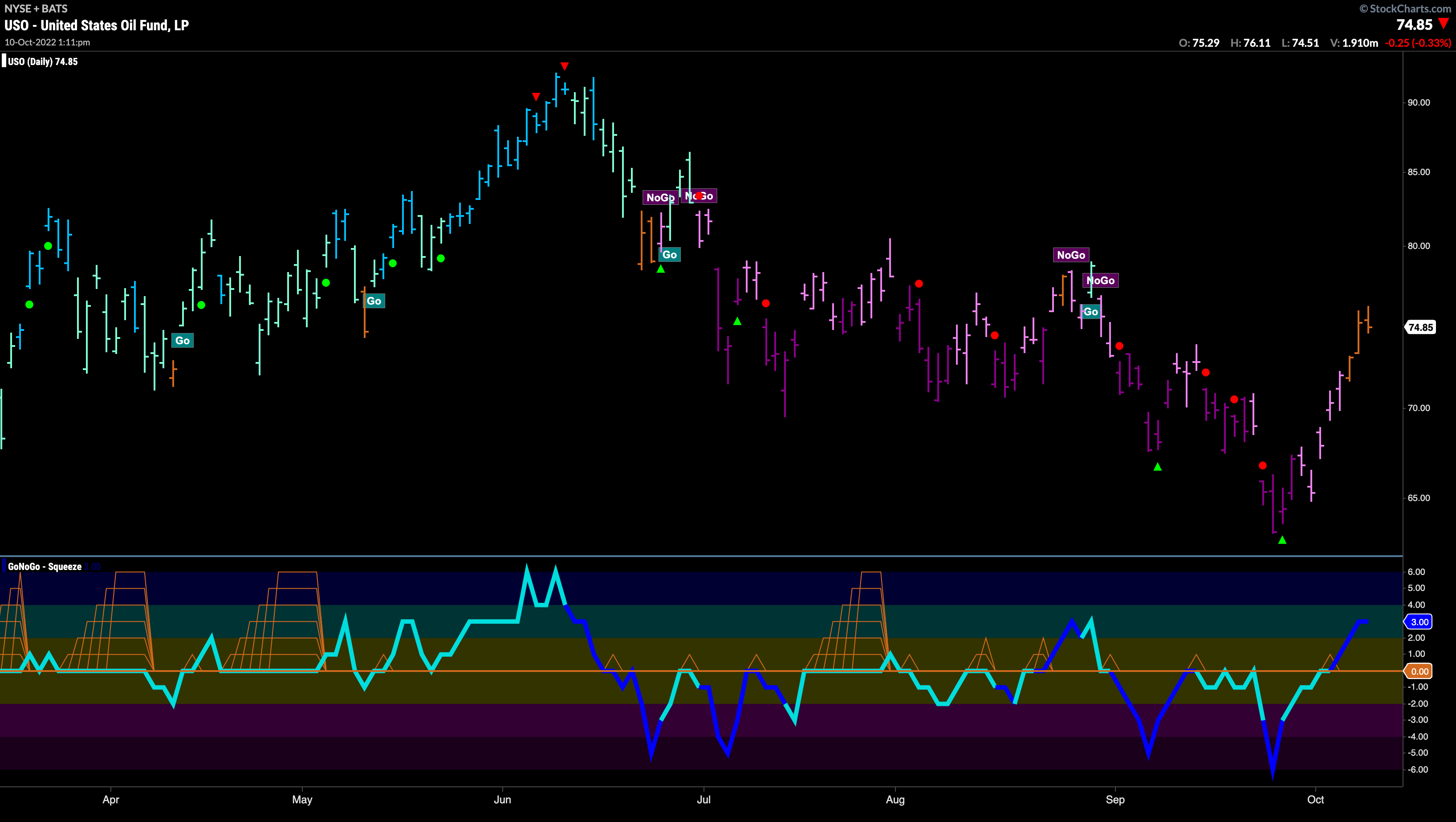Image resolution: width=1456 pixels, height=822 pixels.
Task: Click the green triangle under the late-June Go label
Action: coord(660,269)
